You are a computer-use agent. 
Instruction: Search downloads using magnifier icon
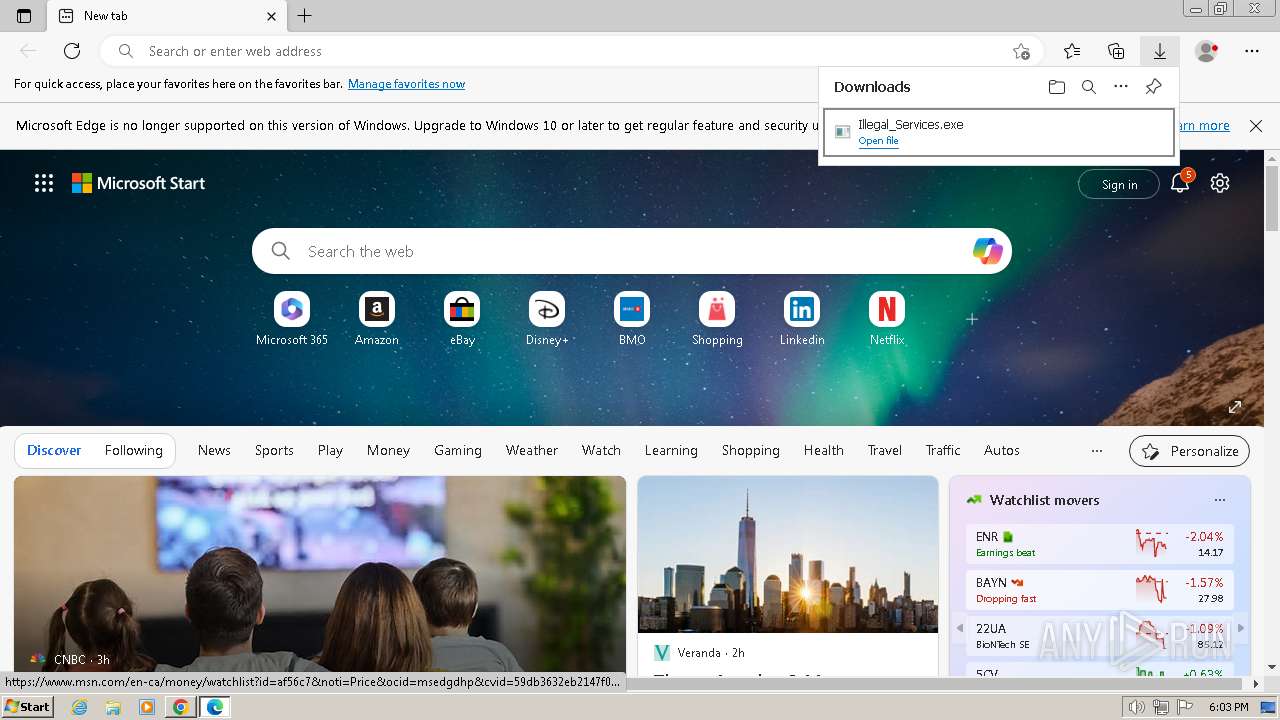(1089, 87)
